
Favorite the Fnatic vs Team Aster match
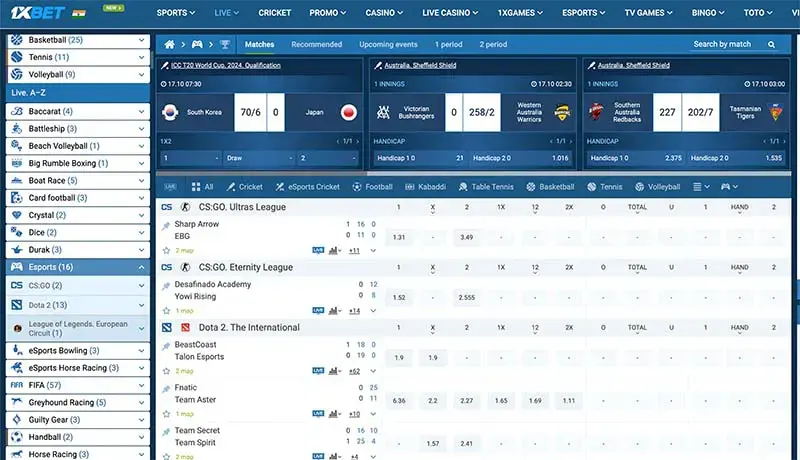(166, 414)
